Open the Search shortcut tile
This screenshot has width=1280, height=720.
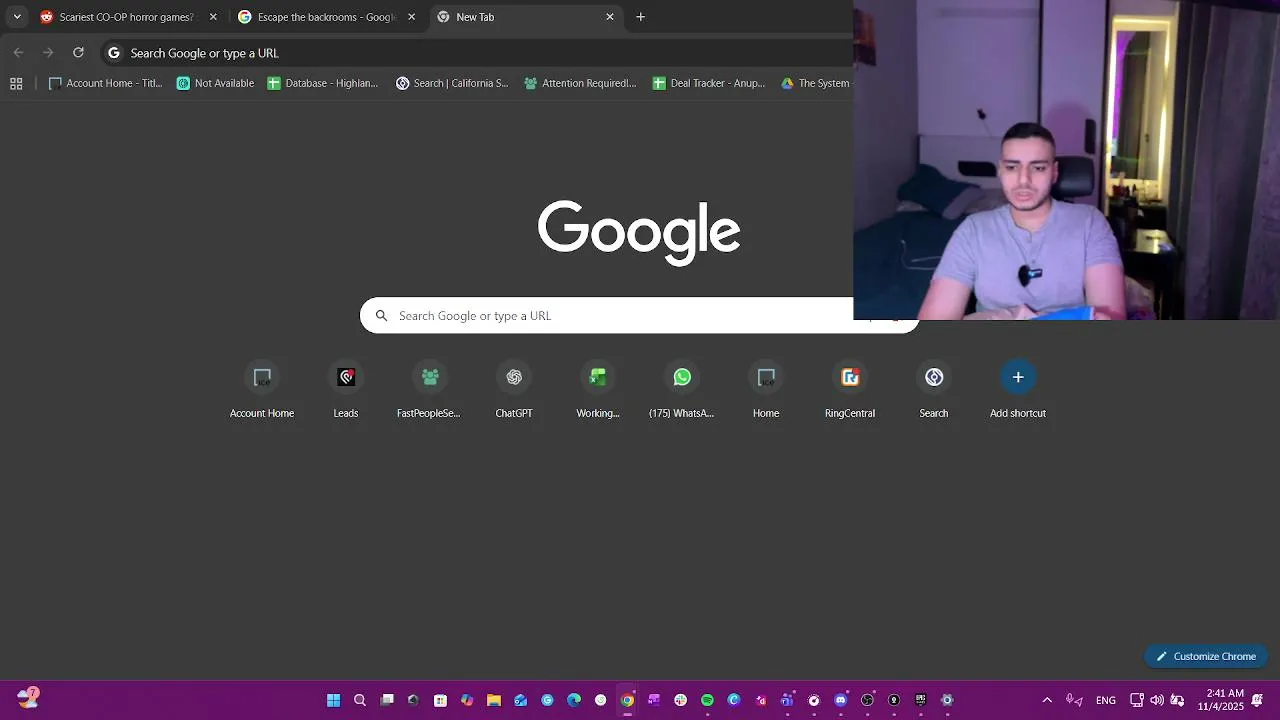click(934, 390)
